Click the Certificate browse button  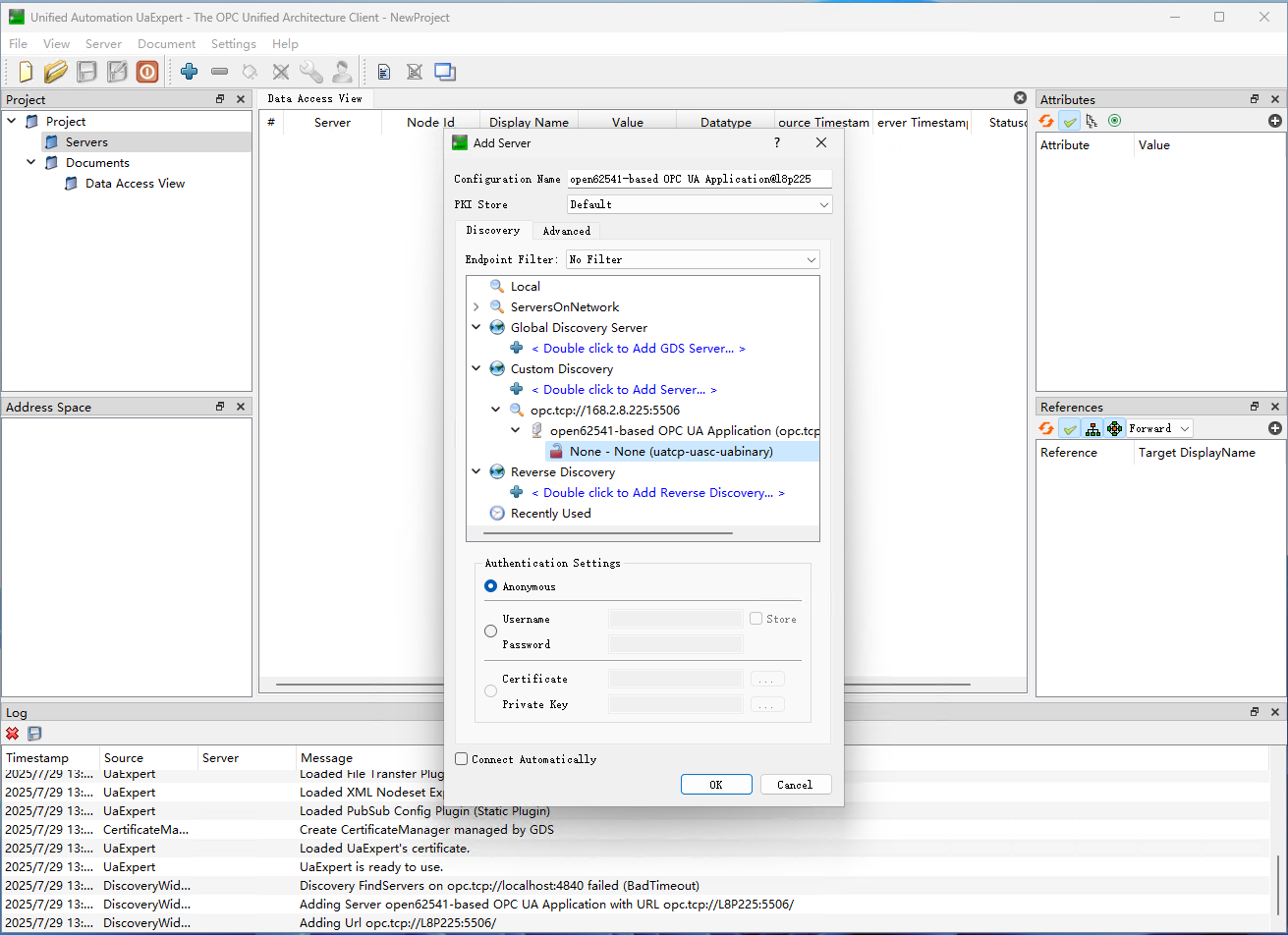tap(767, 679)
